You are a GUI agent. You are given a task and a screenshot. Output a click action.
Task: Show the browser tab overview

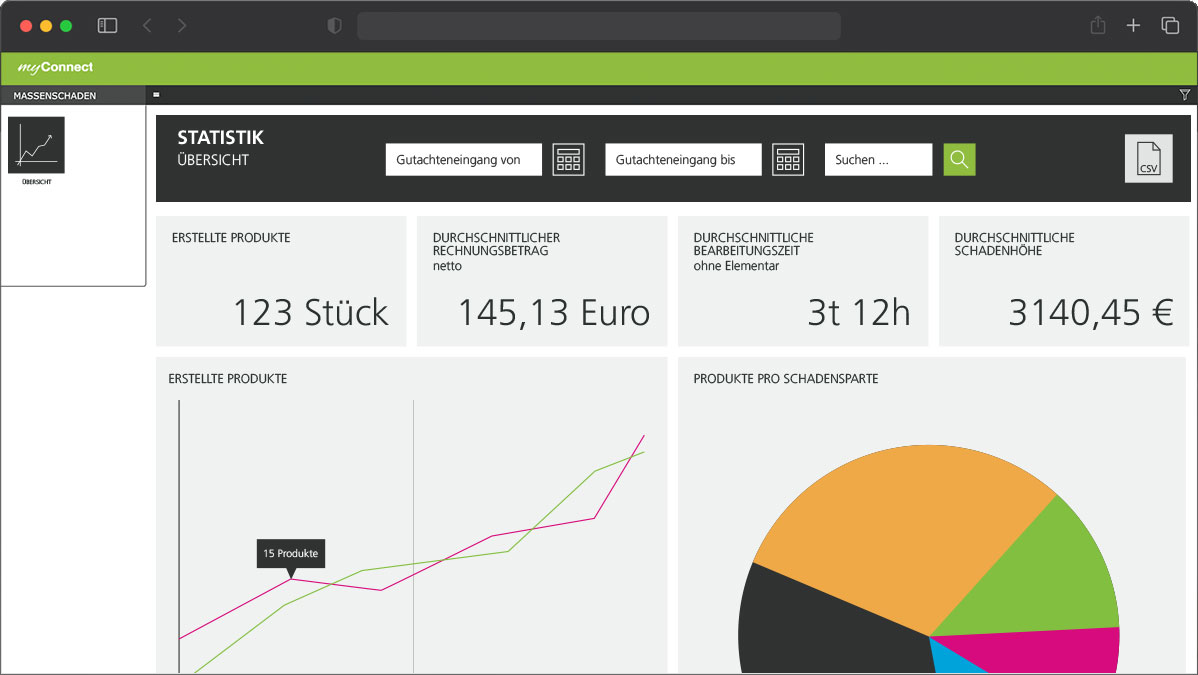point(1170,26)
